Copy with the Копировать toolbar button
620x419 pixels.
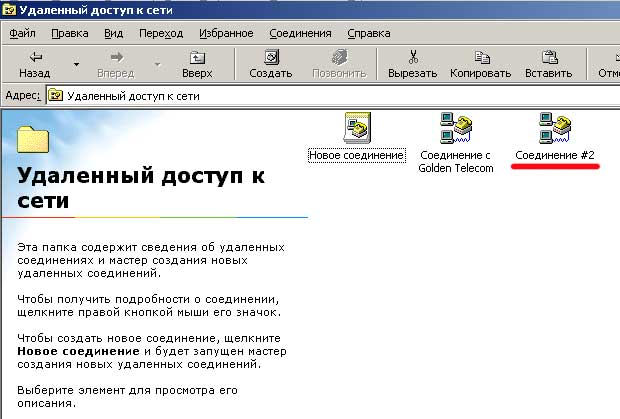pyautogui.click(x=480, y=64)
